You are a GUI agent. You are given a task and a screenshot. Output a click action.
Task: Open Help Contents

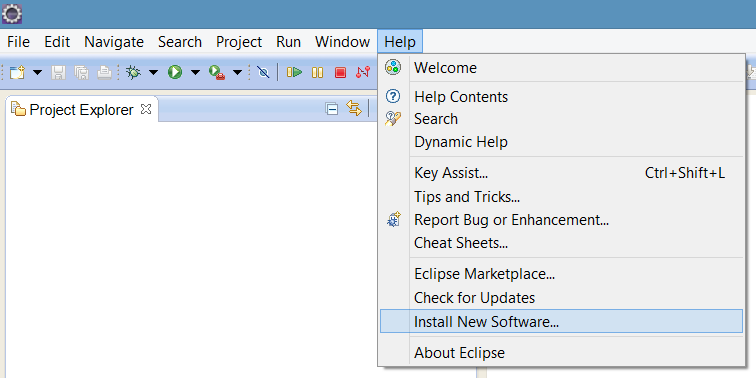(562, 97)
